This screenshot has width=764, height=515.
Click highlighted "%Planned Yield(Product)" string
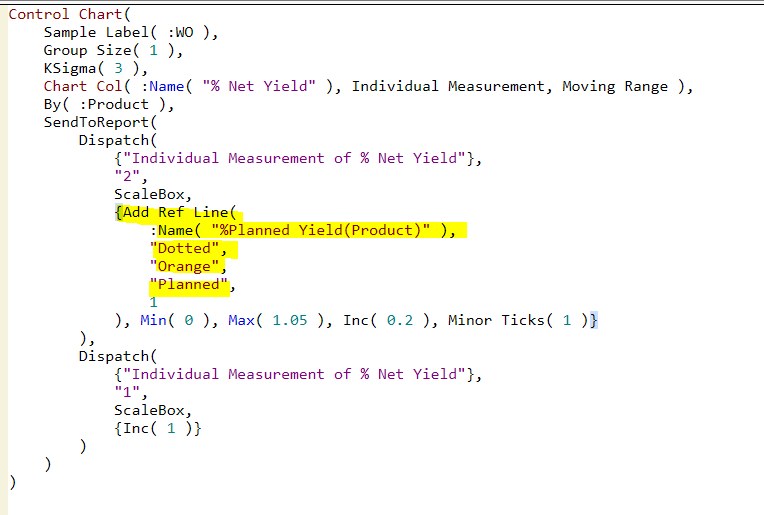[321, 230]
